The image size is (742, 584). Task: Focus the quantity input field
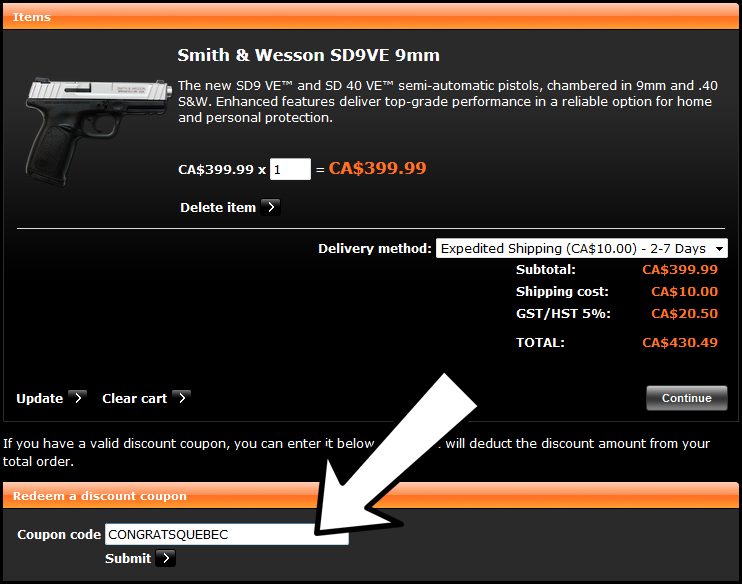point(290,169)
